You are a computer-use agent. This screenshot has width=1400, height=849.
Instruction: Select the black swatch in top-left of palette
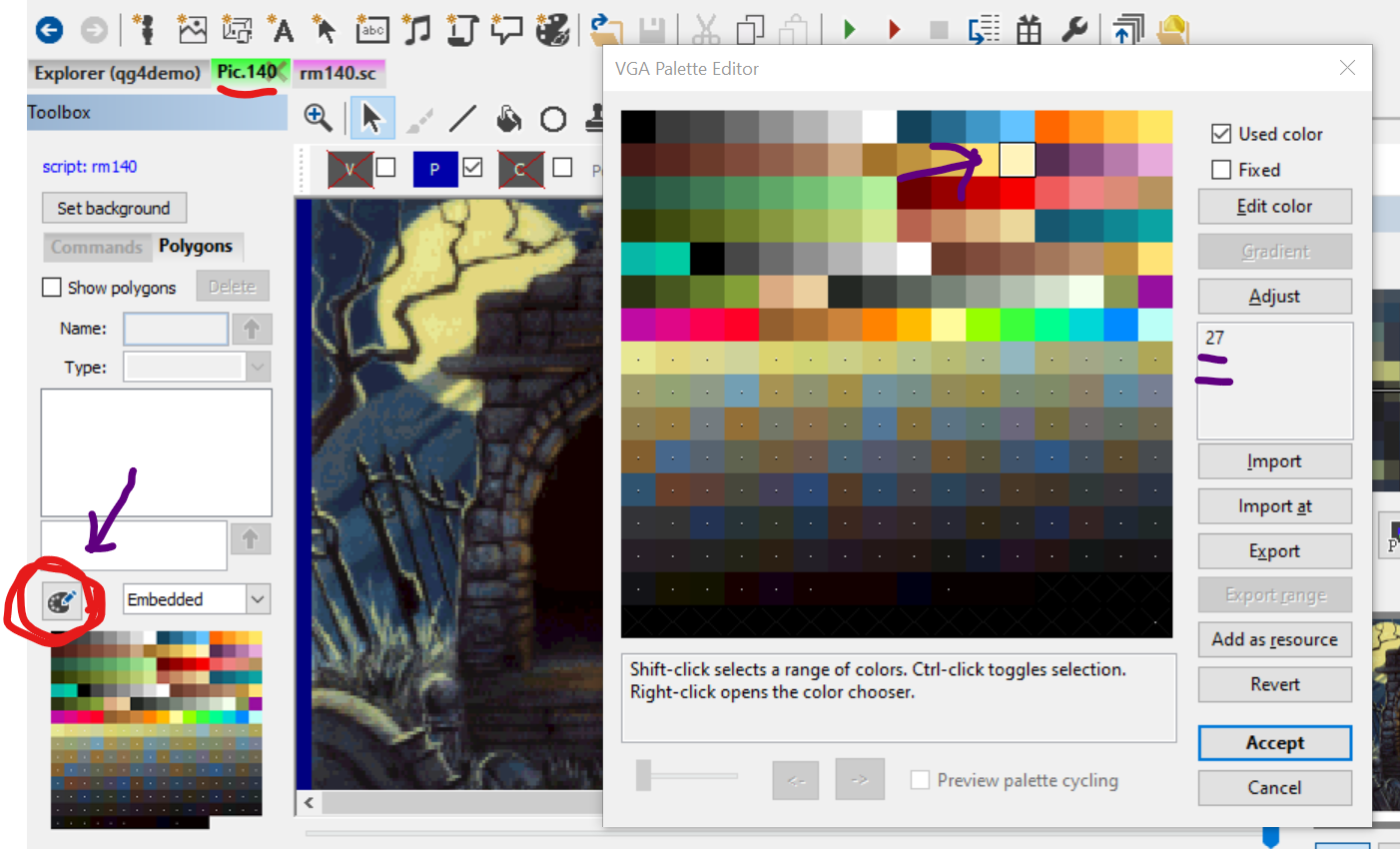pos(638,127)
